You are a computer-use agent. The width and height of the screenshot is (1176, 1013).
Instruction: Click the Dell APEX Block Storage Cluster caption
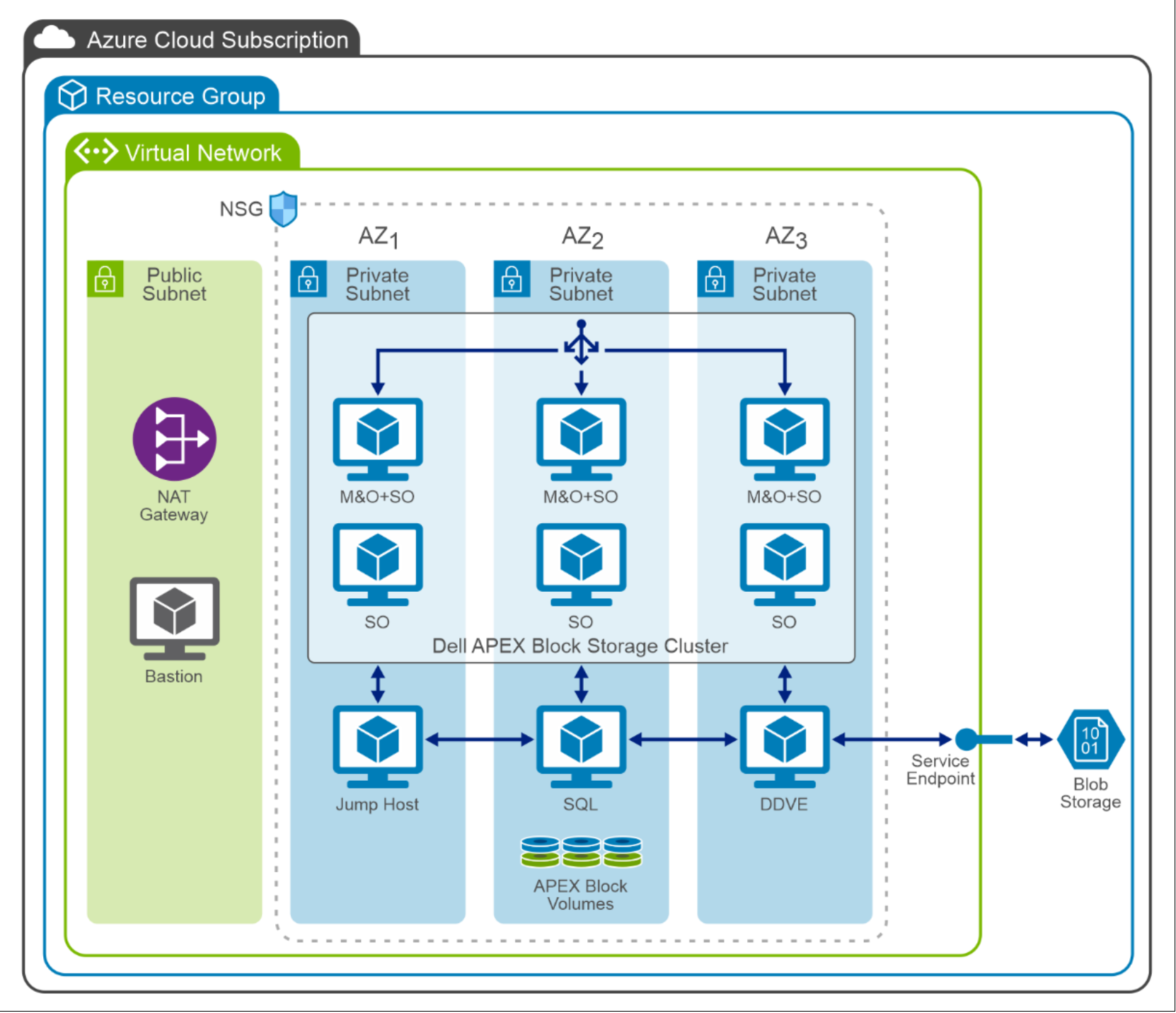[x=580, y=646]
